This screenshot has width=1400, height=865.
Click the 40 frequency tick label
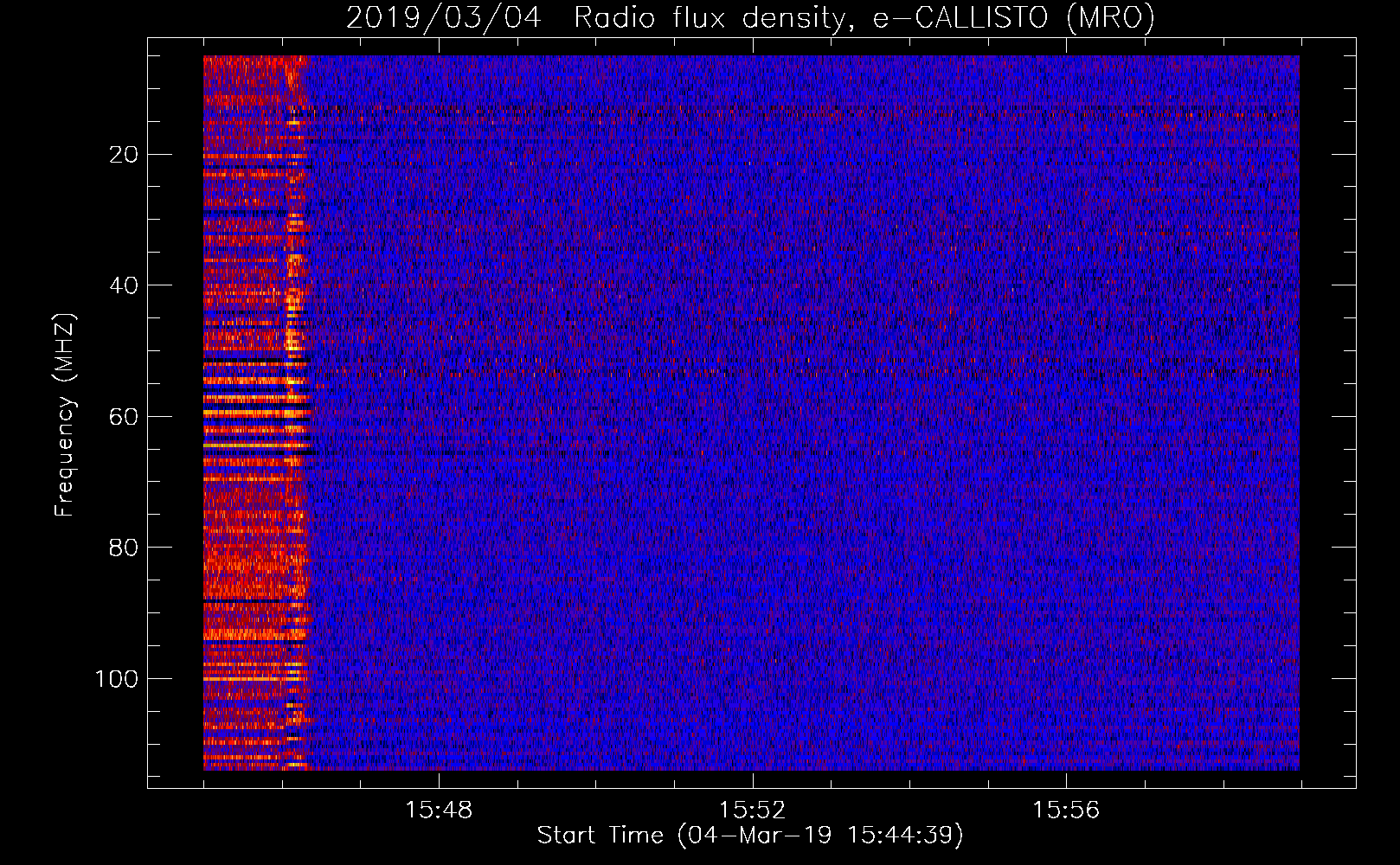124,285
